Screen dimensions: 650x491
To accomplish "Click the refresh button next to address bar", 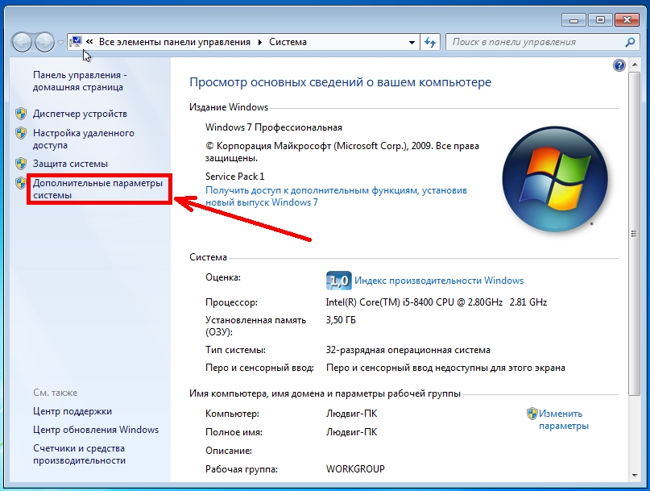I will coord(430,42).
